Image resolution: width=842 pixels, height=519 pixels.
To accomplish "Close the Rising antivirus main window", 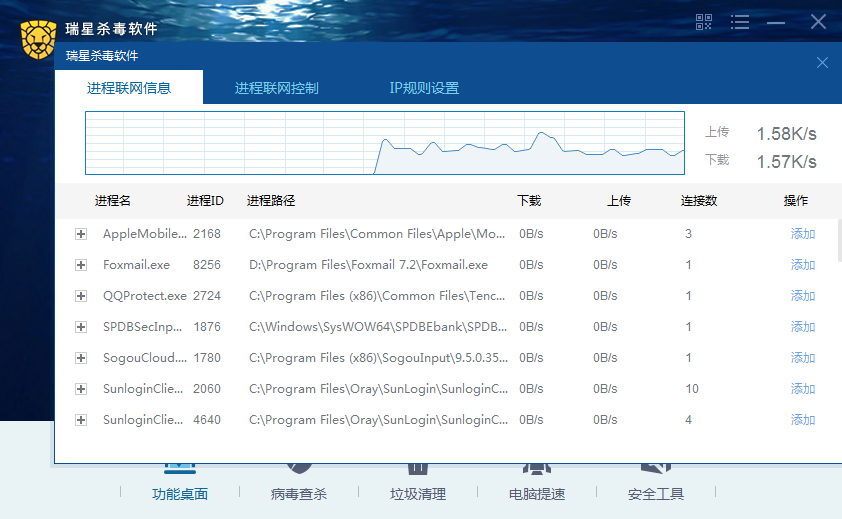I will click(818, 22).
